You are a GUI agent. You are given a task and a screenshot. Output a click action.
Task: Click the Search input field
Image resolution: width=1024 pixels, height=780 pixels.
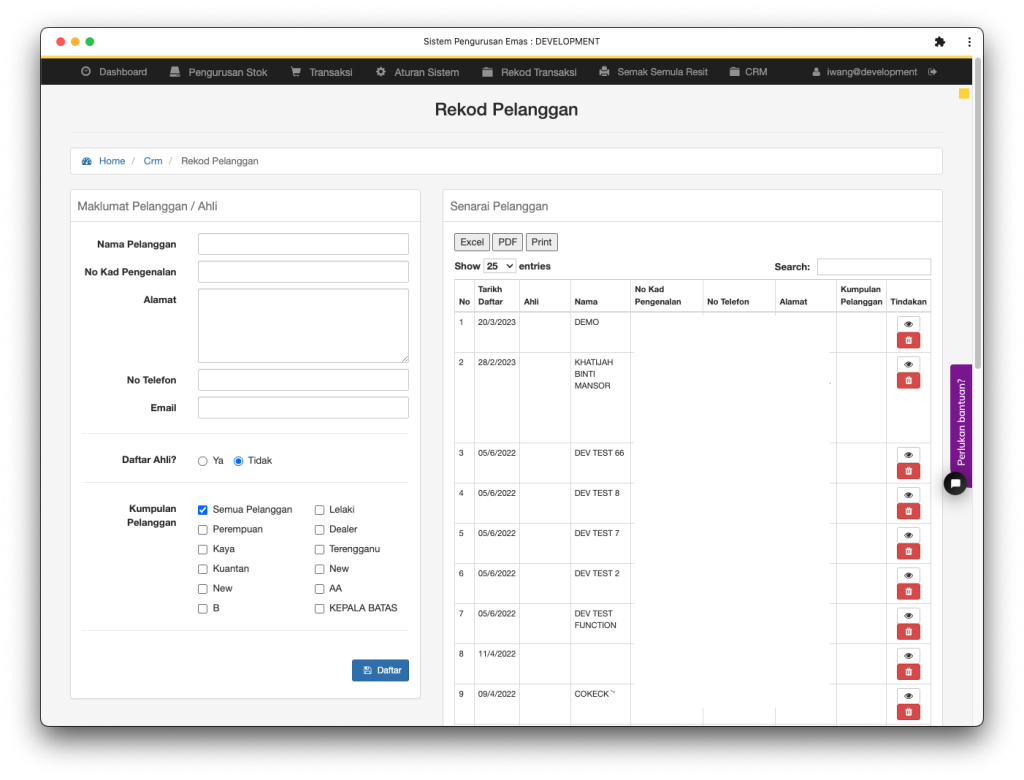(873, 267)
